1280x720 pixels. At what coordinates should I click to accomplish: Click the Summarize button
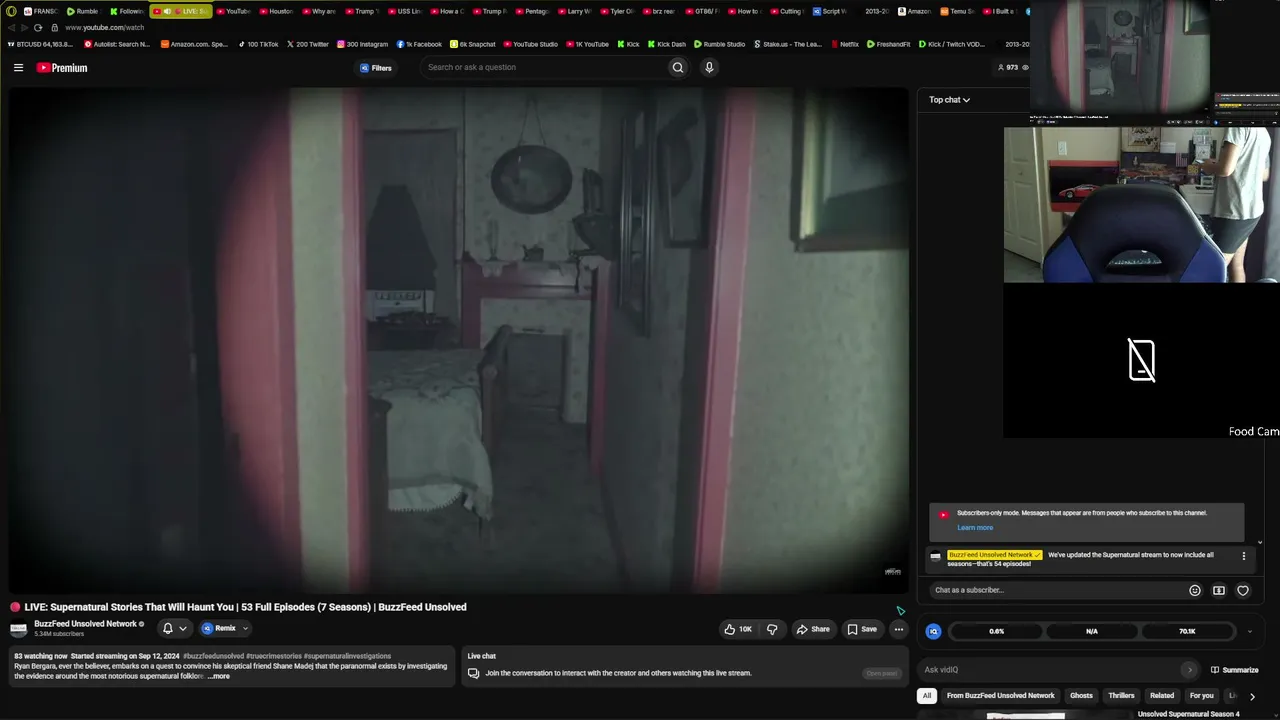tap(1234, 670)
